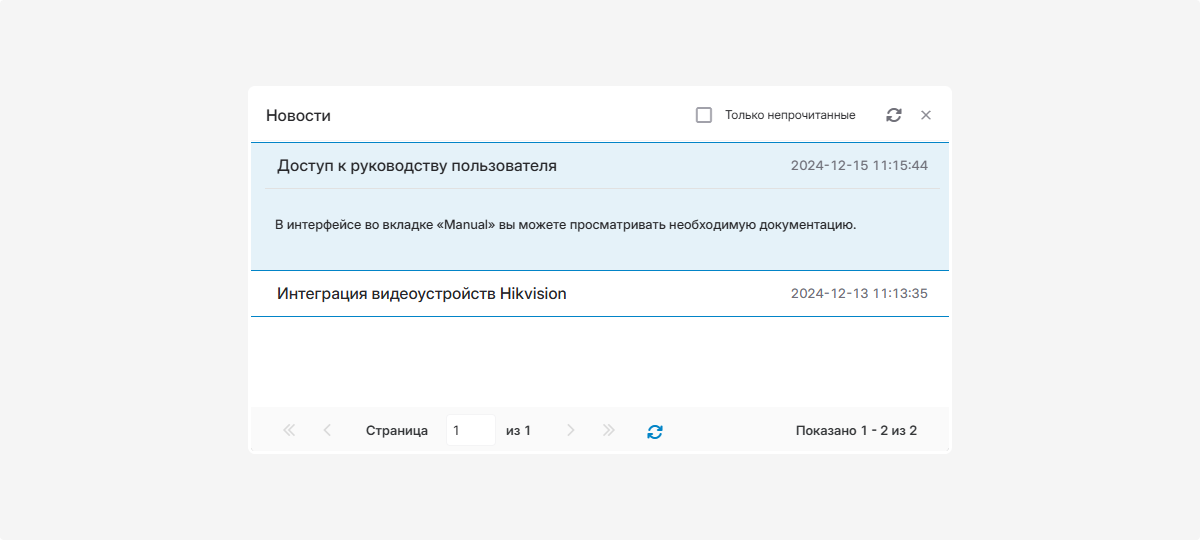Click the «из 1» total pages label
This screenshot has height=540, width=1200.
(518, 430)
